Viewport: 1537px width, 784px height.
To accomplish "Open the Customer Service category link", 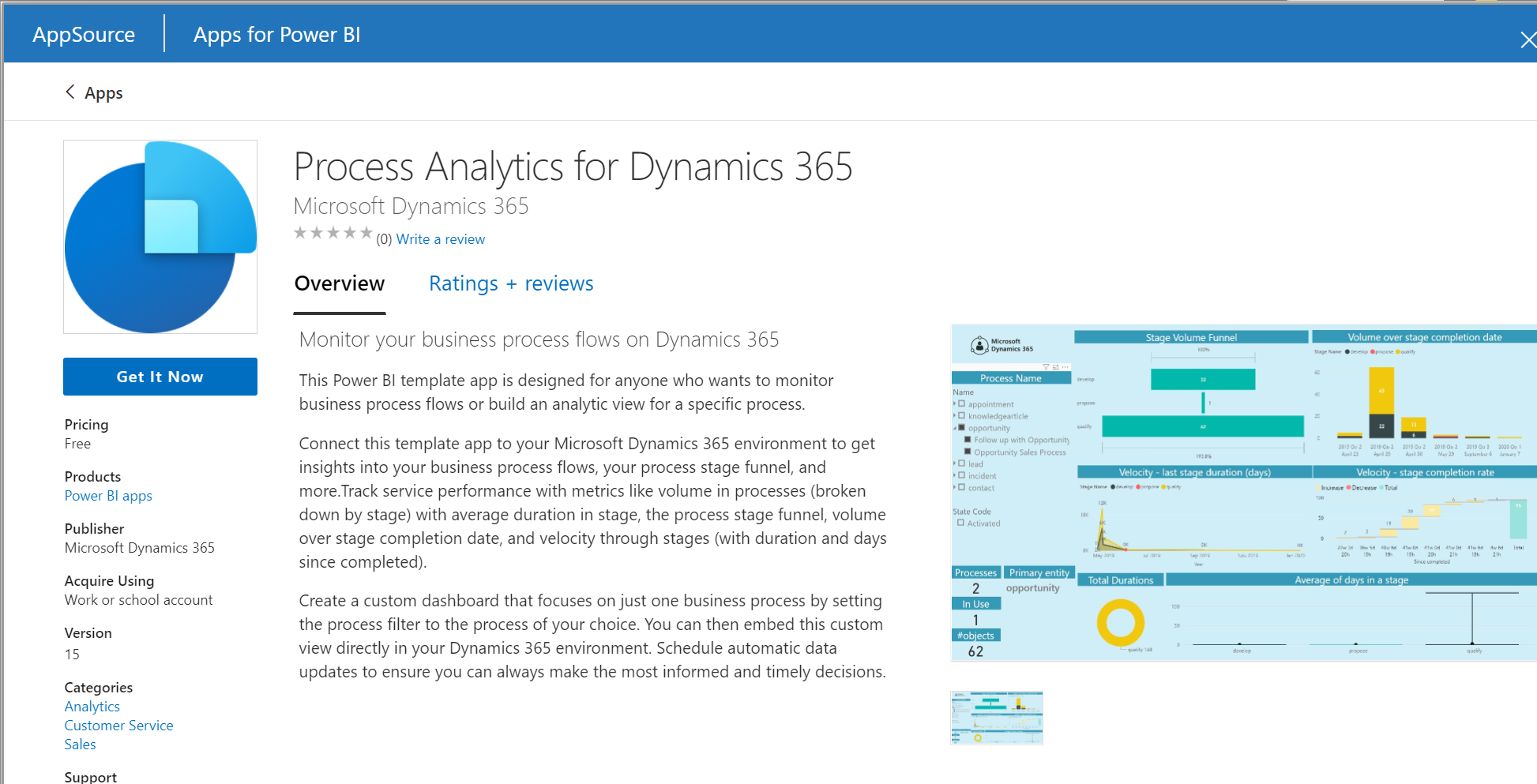I will pyautogui.click(x=119, y=726).
